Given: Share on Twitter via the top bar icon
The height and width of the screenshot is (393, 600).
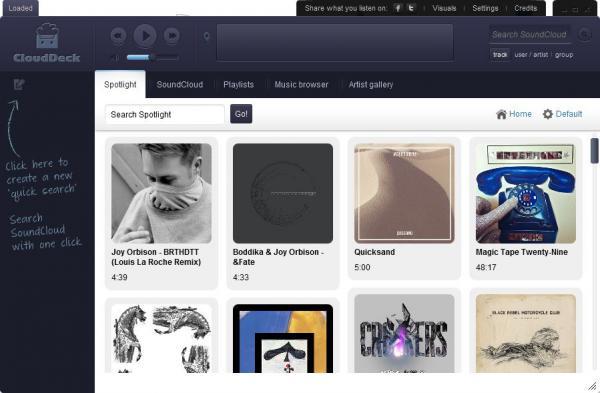Looking at the screenshot, I should point(411,8).
